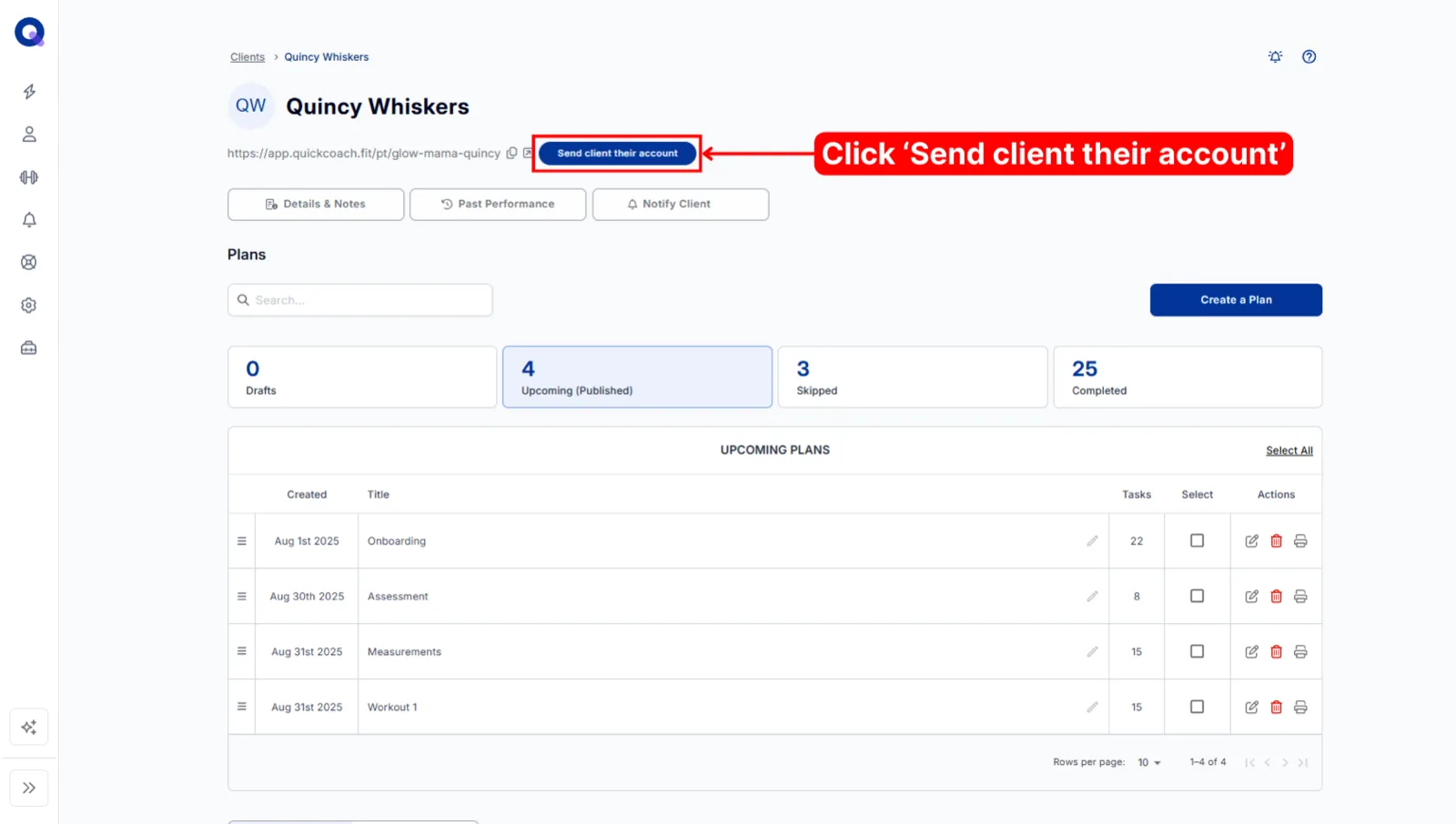The image size is (1456, 824).
Task: Expand sidebar with double chevron
Action: tap(29, 789)
